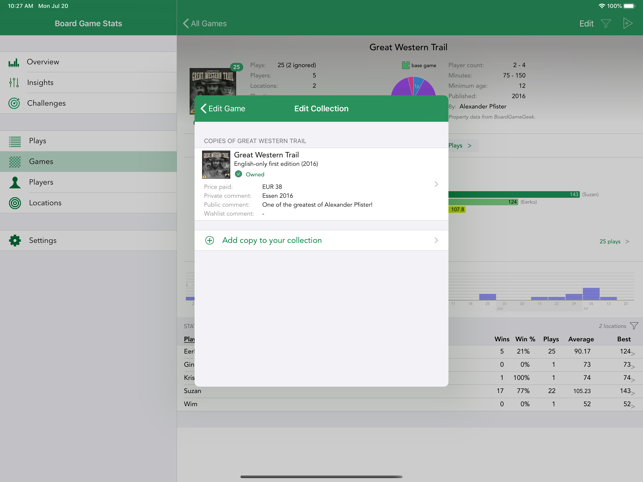The image size is (643, 482).
Task: Click the price paid value EUR 38
Action: tap(272, 187)
